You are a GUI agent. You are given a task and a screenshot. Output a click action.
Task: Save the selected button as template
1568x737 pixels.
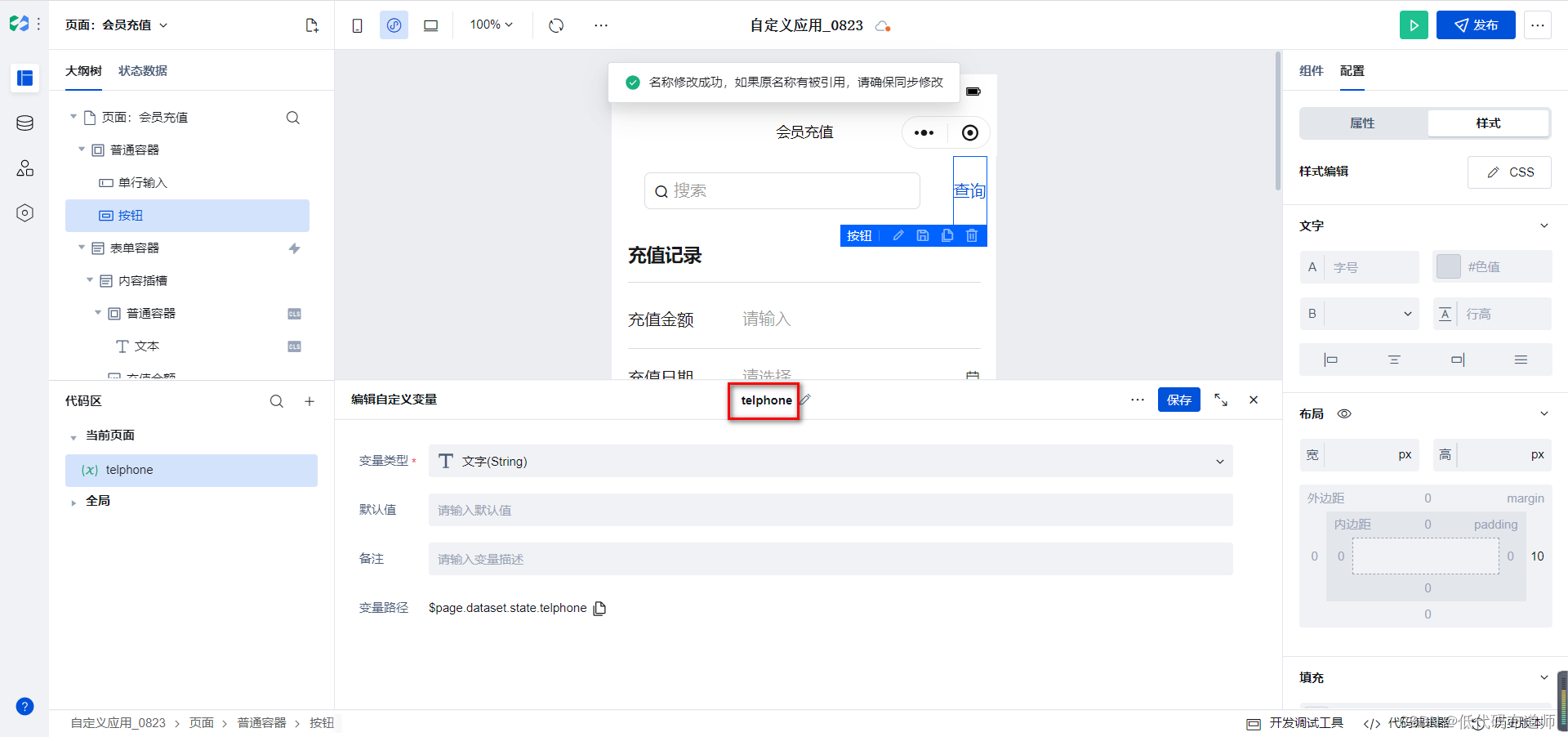pos(923,235)
